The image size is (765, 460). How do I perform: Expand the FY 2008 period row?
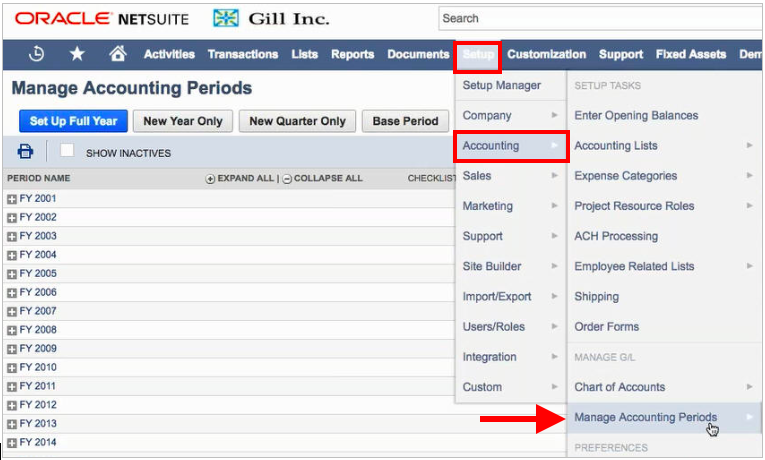click(x=12, y=330)
